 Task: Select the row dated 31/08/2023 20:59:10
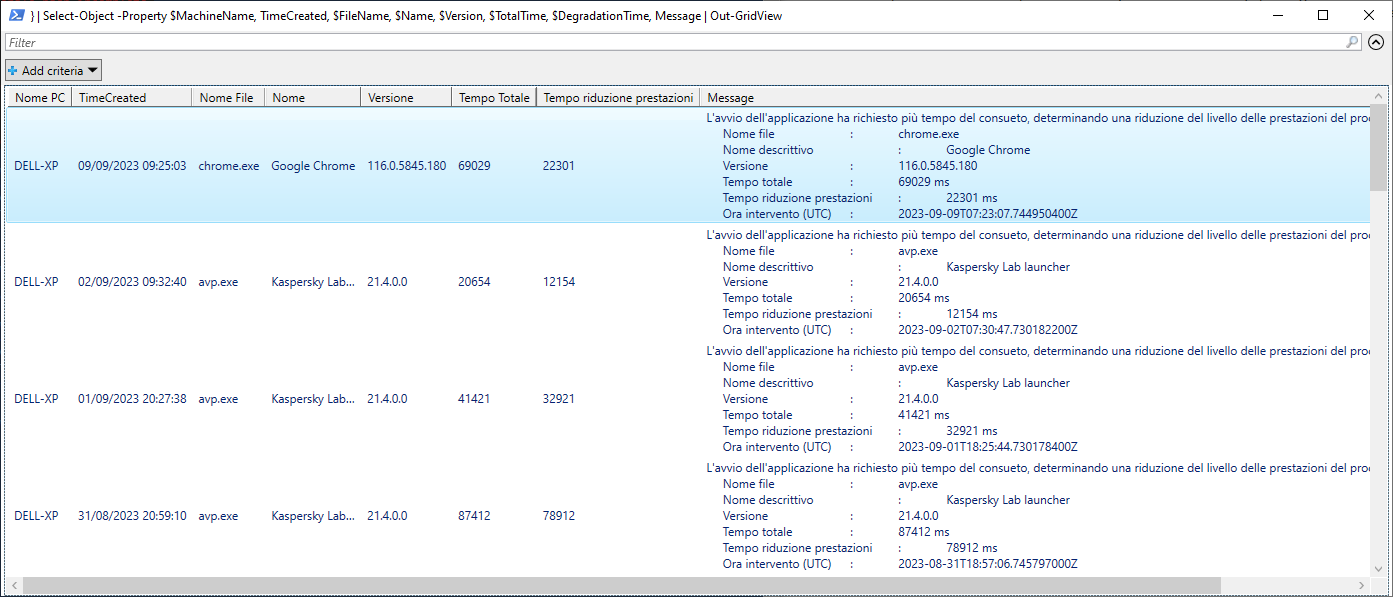689,516
